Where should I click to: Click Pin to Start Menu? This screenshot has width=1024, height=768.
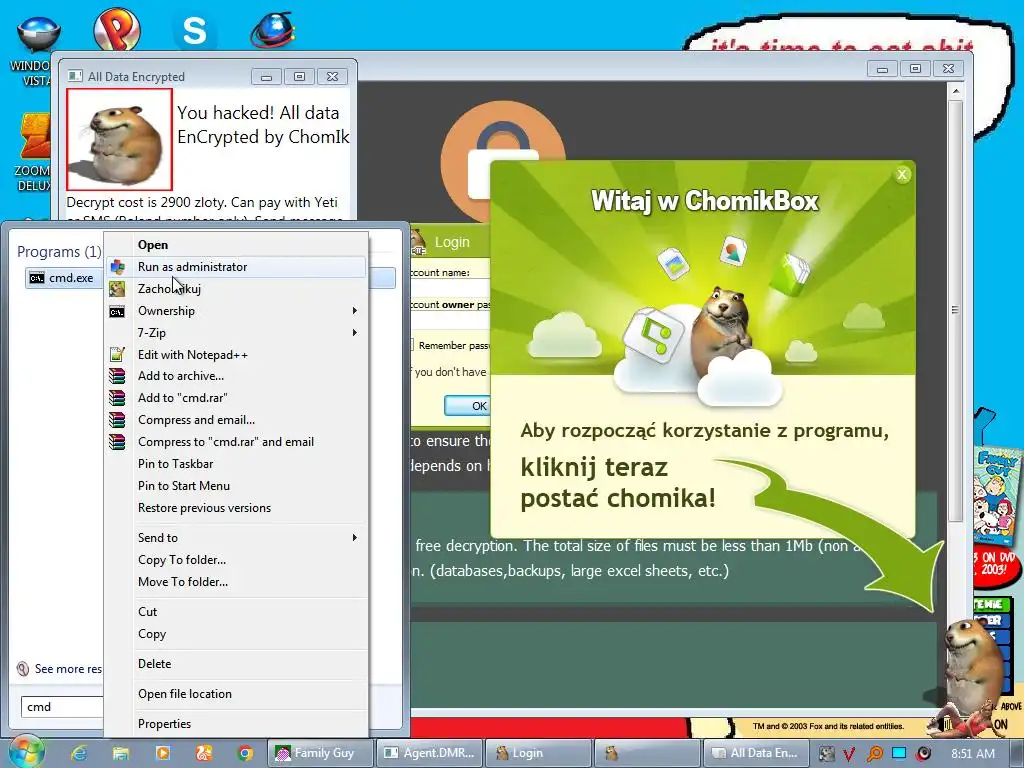pos(184,486)
